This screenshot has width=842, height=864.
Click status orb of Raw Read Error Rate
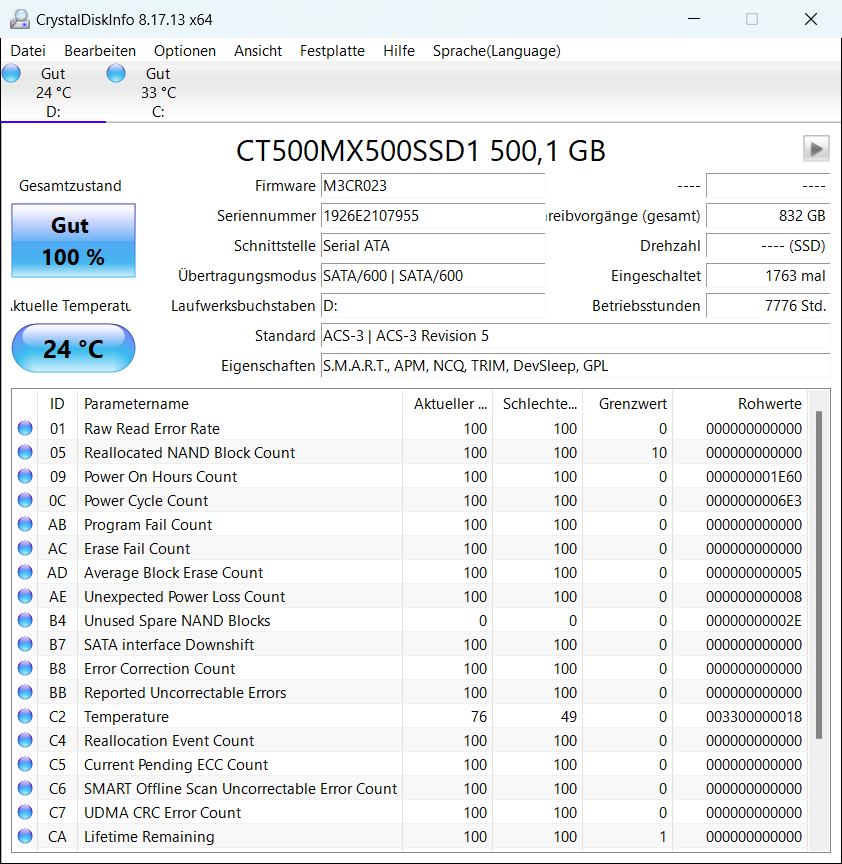coord(25,428)
